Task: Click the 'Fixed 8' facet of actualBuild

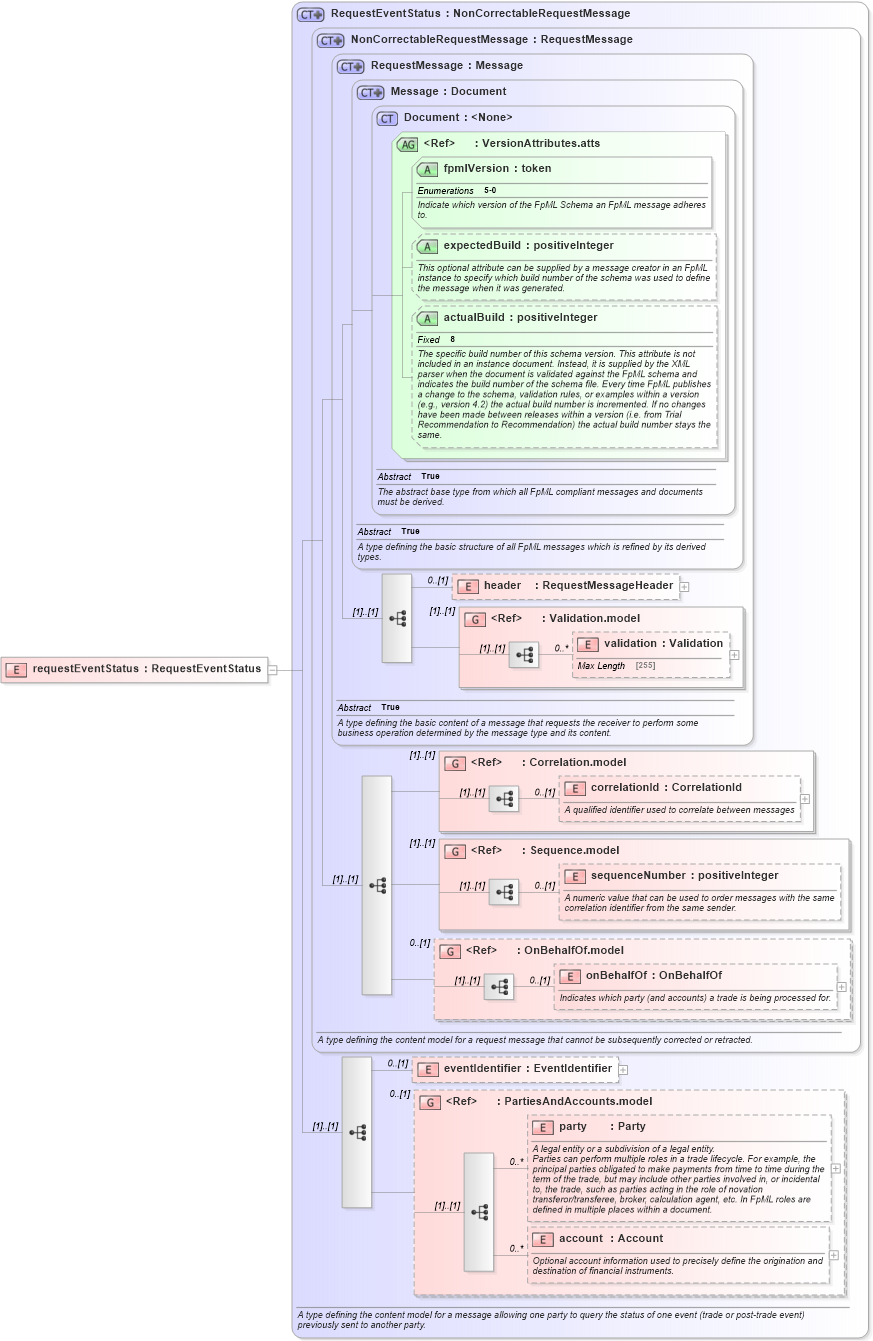Action: tap(436, 340)
